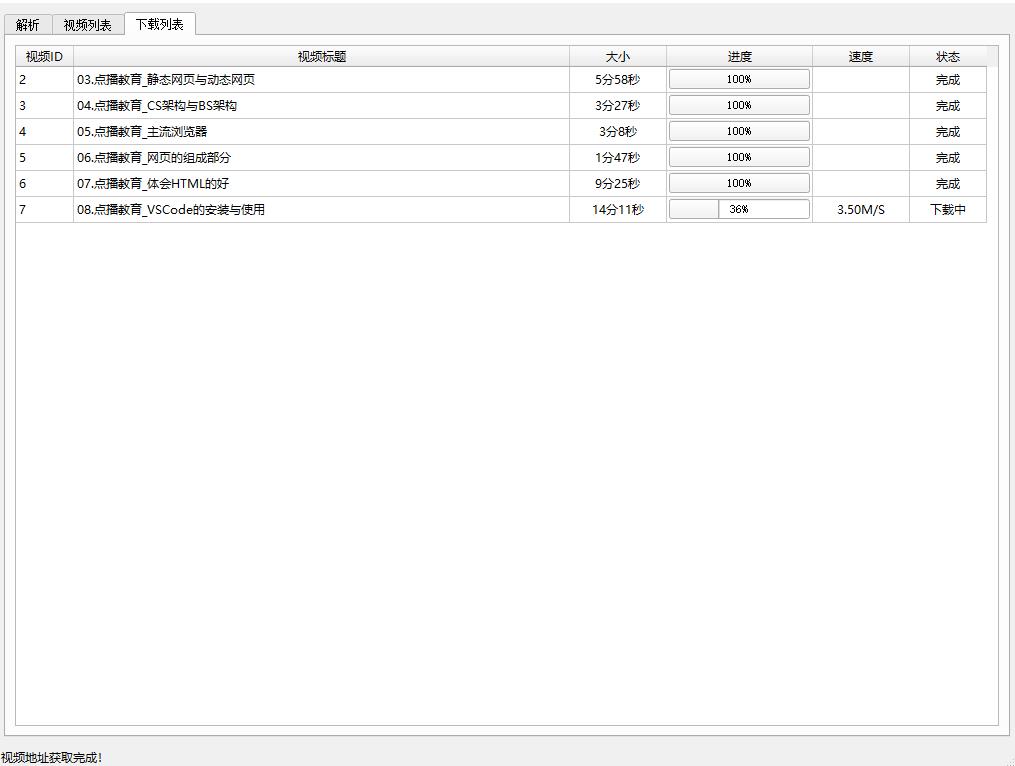This screenshot has height=766, width=1015.
Task: Open the 视频列表 tab
Action: tap(87, 25)
